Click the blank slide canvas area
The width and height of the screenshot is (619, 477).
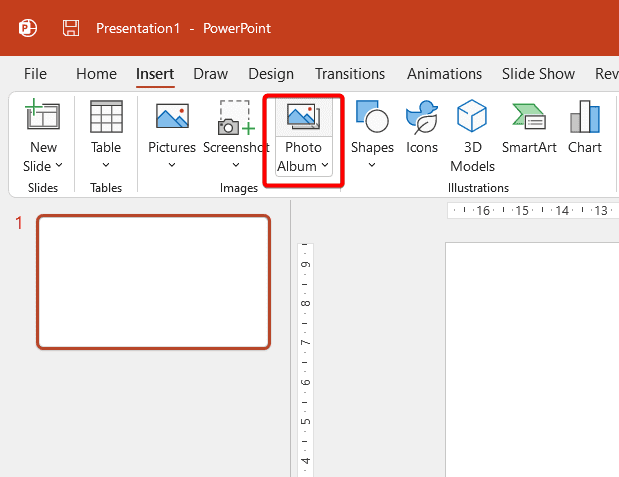click(x=530, y=360)
